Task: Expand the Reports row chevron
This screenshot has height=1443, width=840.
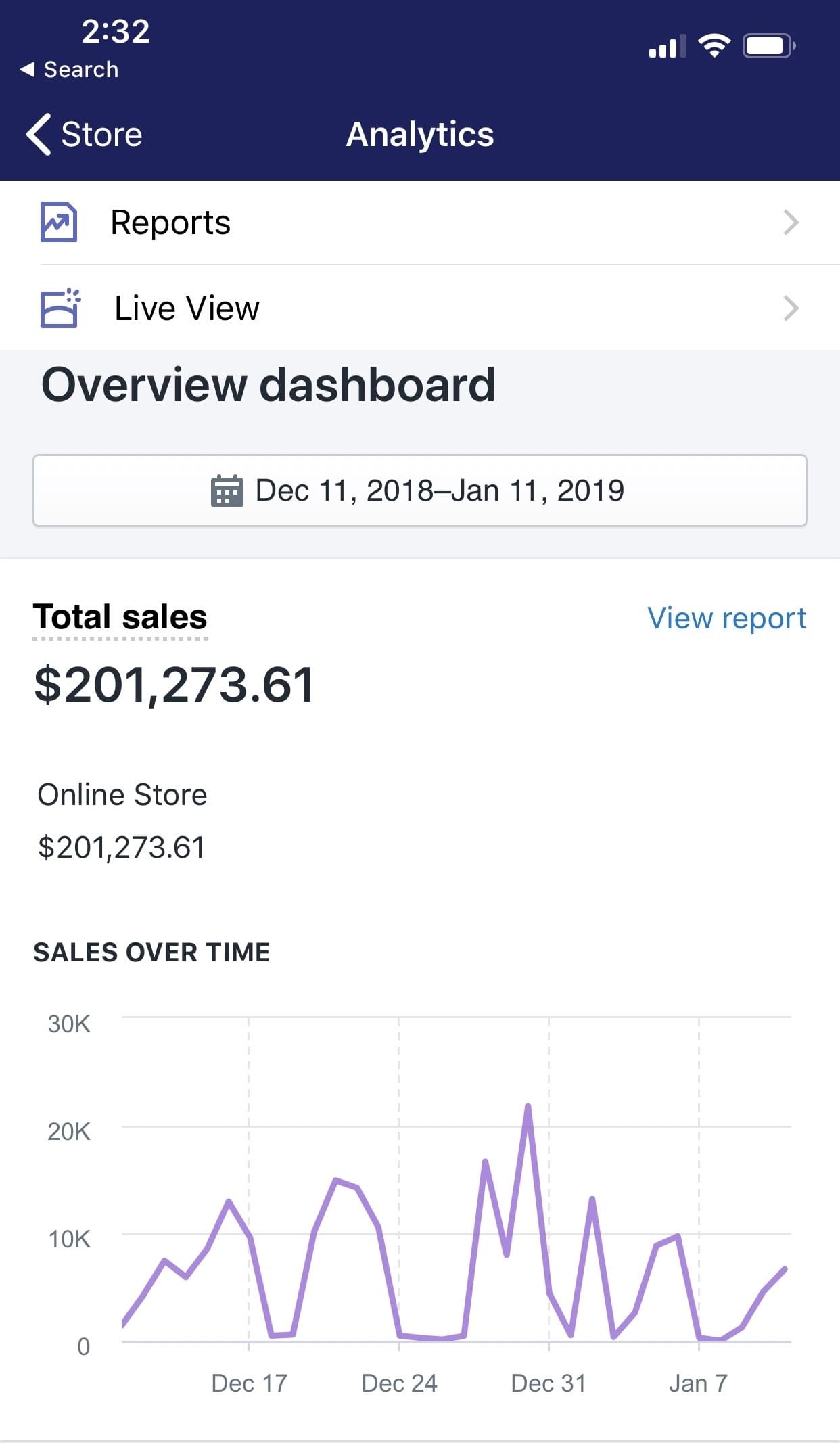Action: click(790, 223)
